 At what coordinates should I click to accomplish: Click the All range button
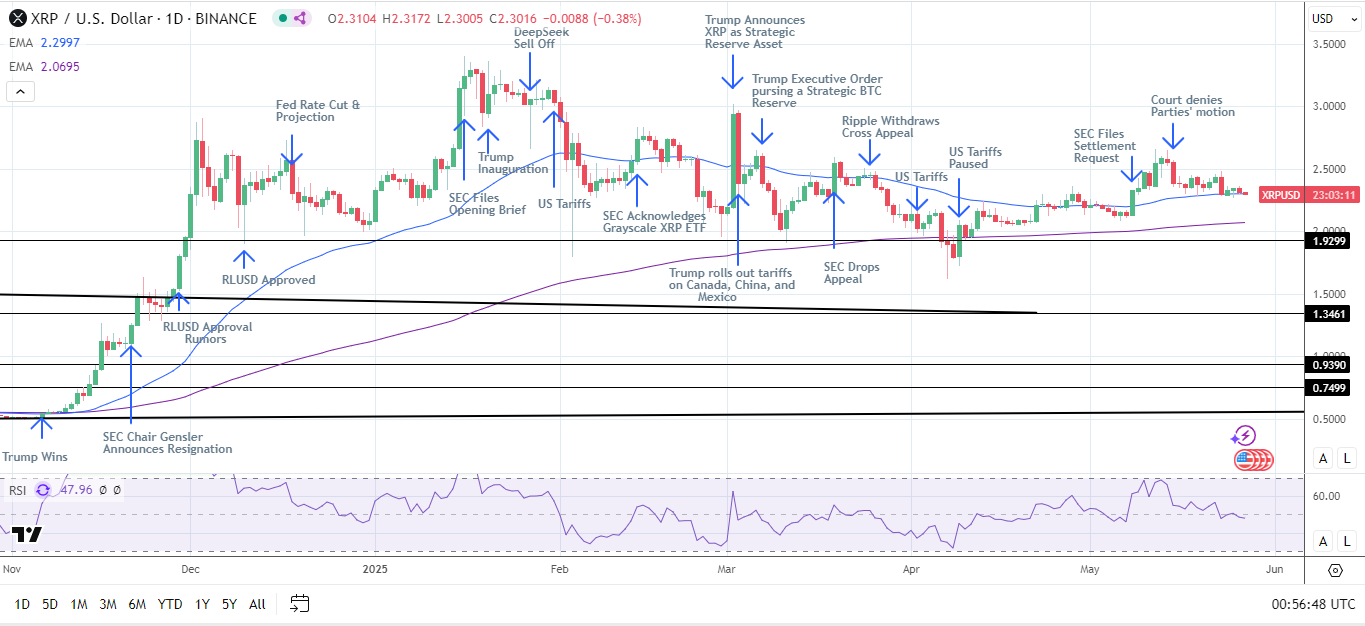pyautogui.click(x=257, y=604)
